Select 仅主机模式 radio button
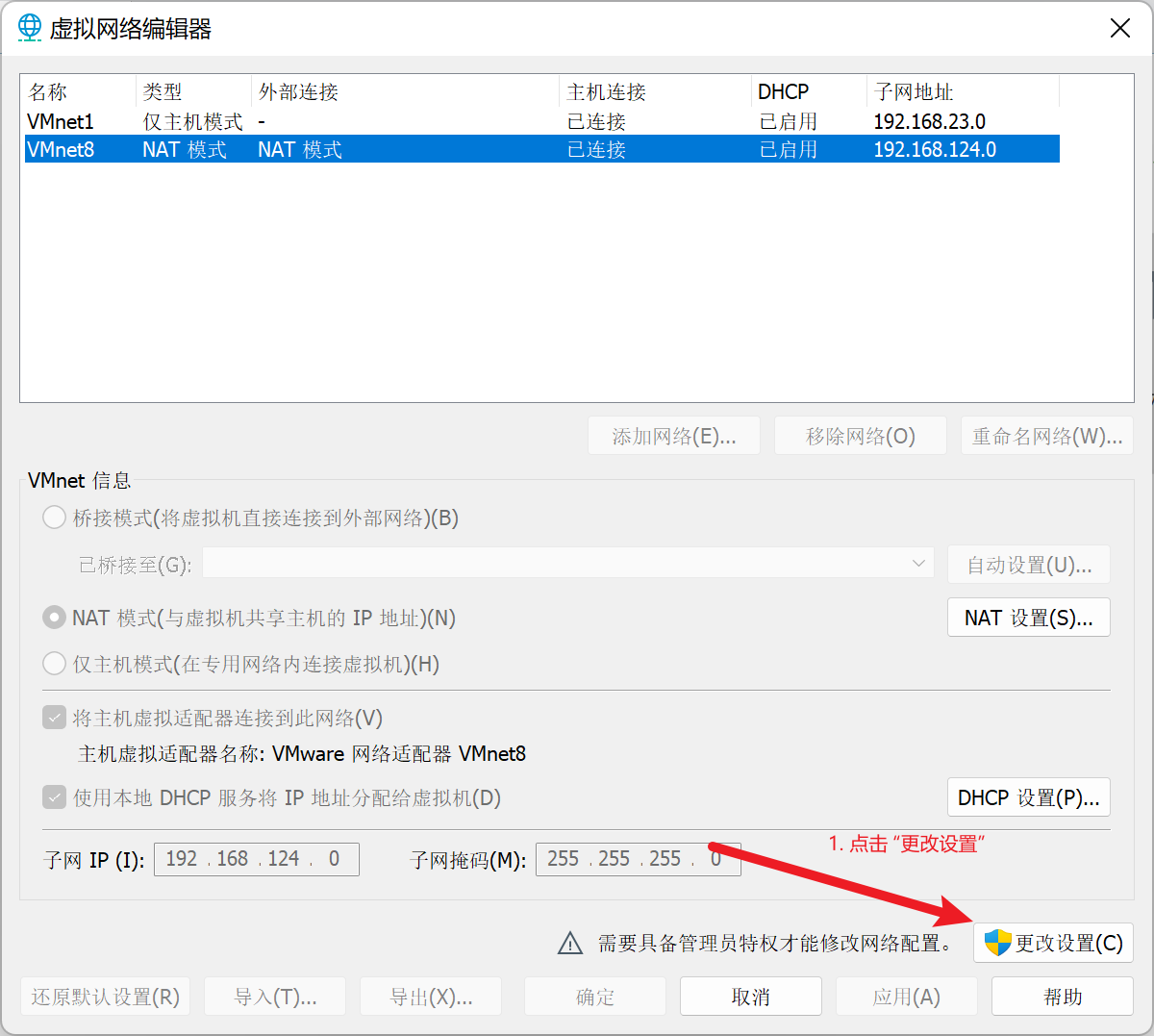 coord(55,664)
